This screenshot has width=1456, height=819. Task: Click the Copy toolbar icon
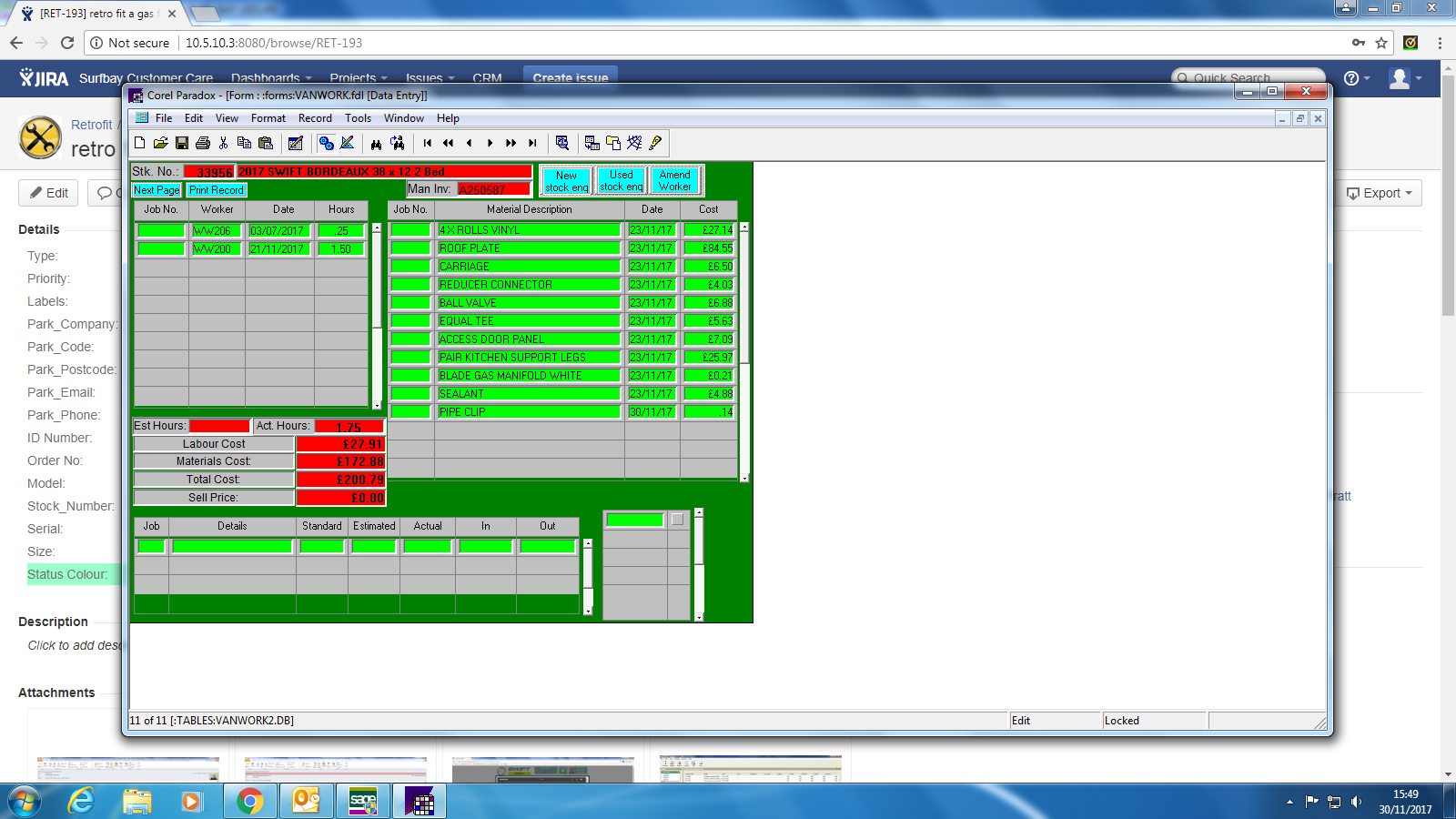[x=244, y=143]
